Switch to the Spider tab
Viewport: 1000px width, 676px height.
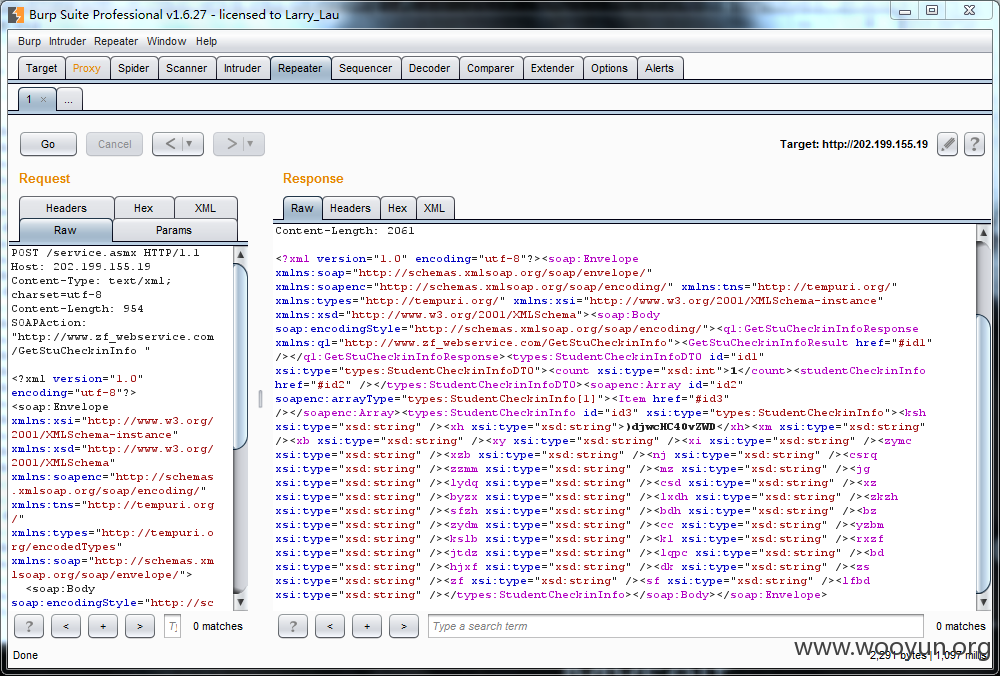point(134,68)
